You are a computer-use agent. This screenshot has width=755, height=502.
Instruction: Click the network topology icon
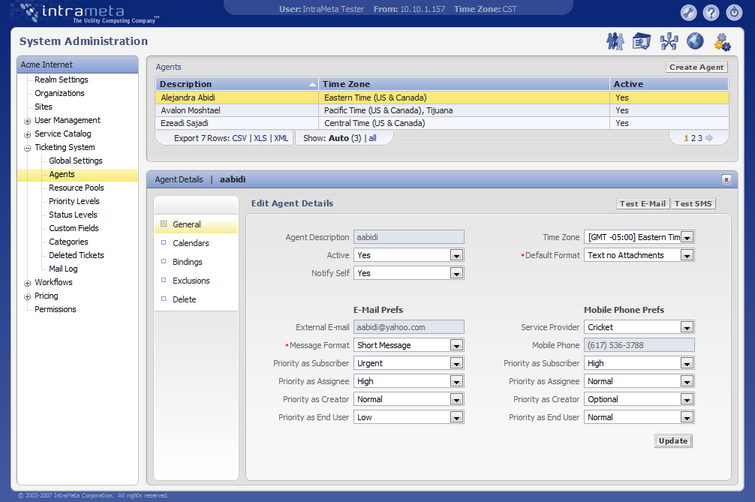[669, 41]
